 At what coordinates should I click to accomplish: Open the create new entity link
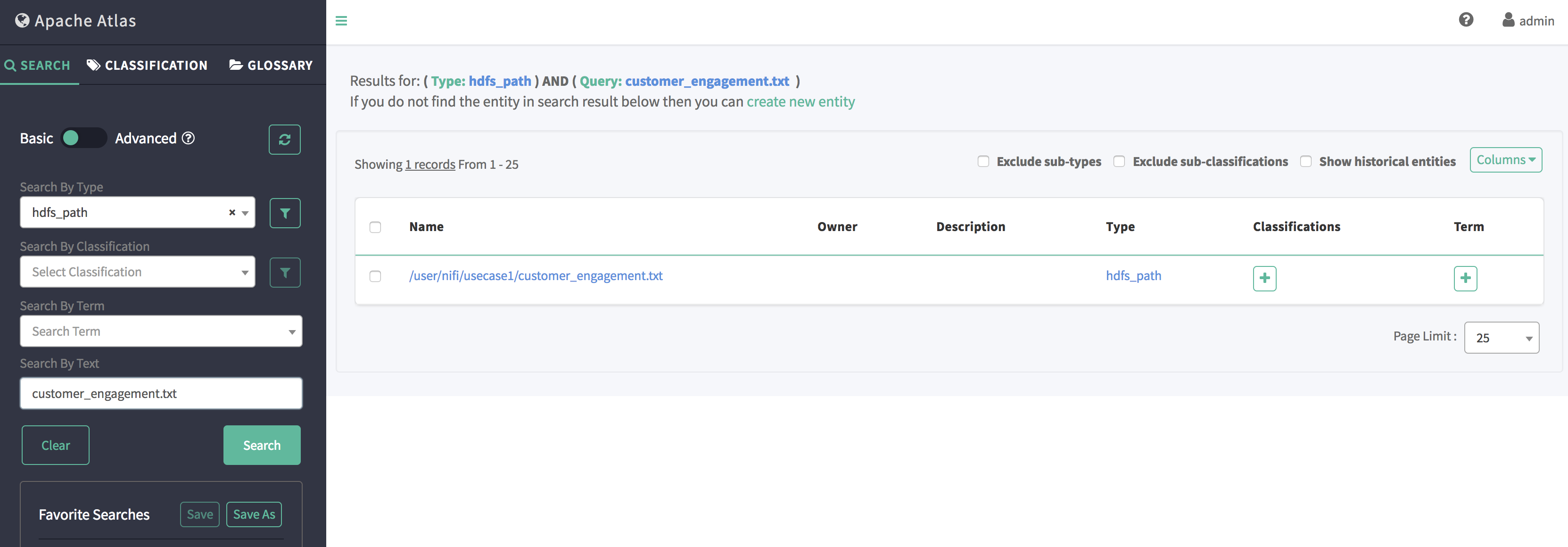click(801, 102)
